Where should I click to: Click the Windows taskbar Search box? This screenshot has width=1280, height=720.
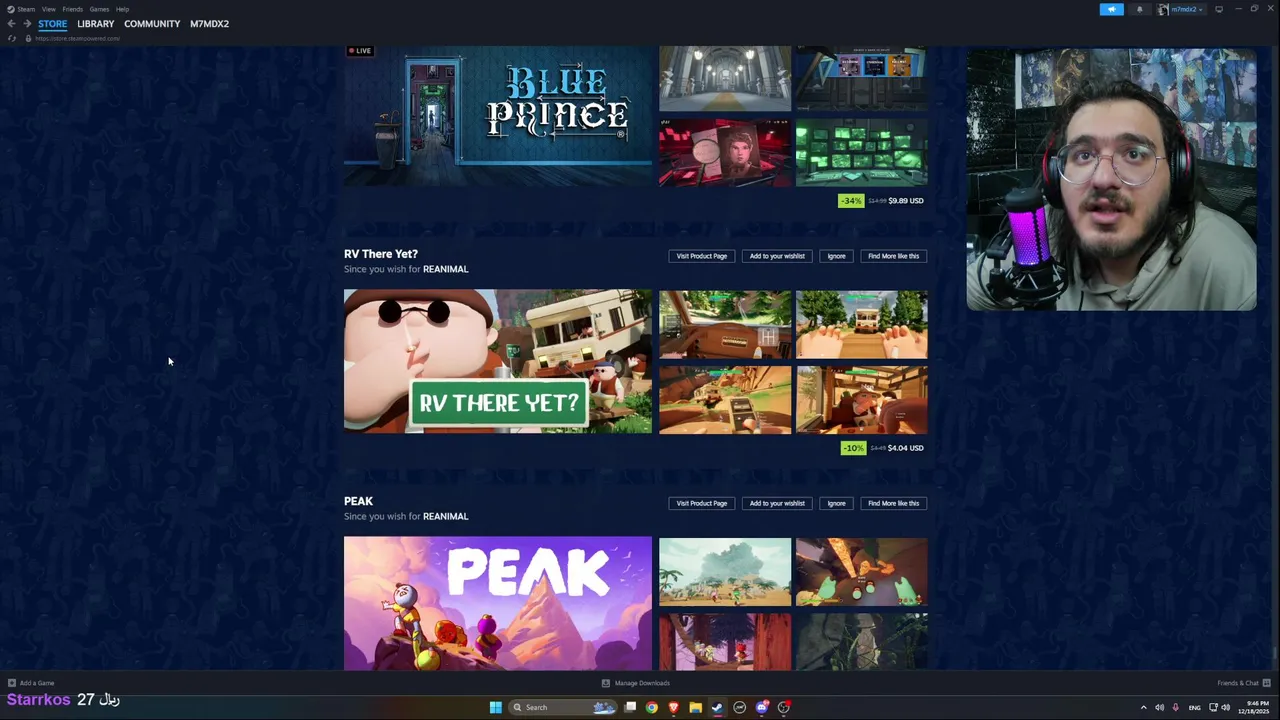pyautogui.click(x=562, y=707)
